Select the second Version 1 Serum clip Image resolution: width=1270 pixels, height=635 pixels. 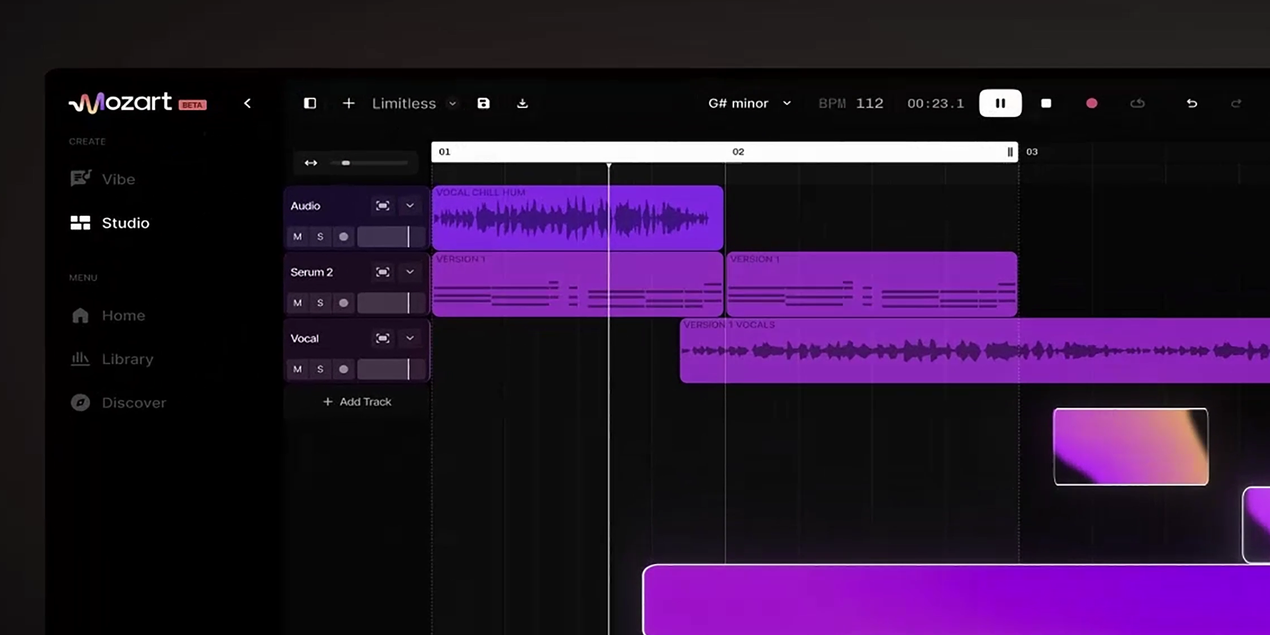coord(872,284)
